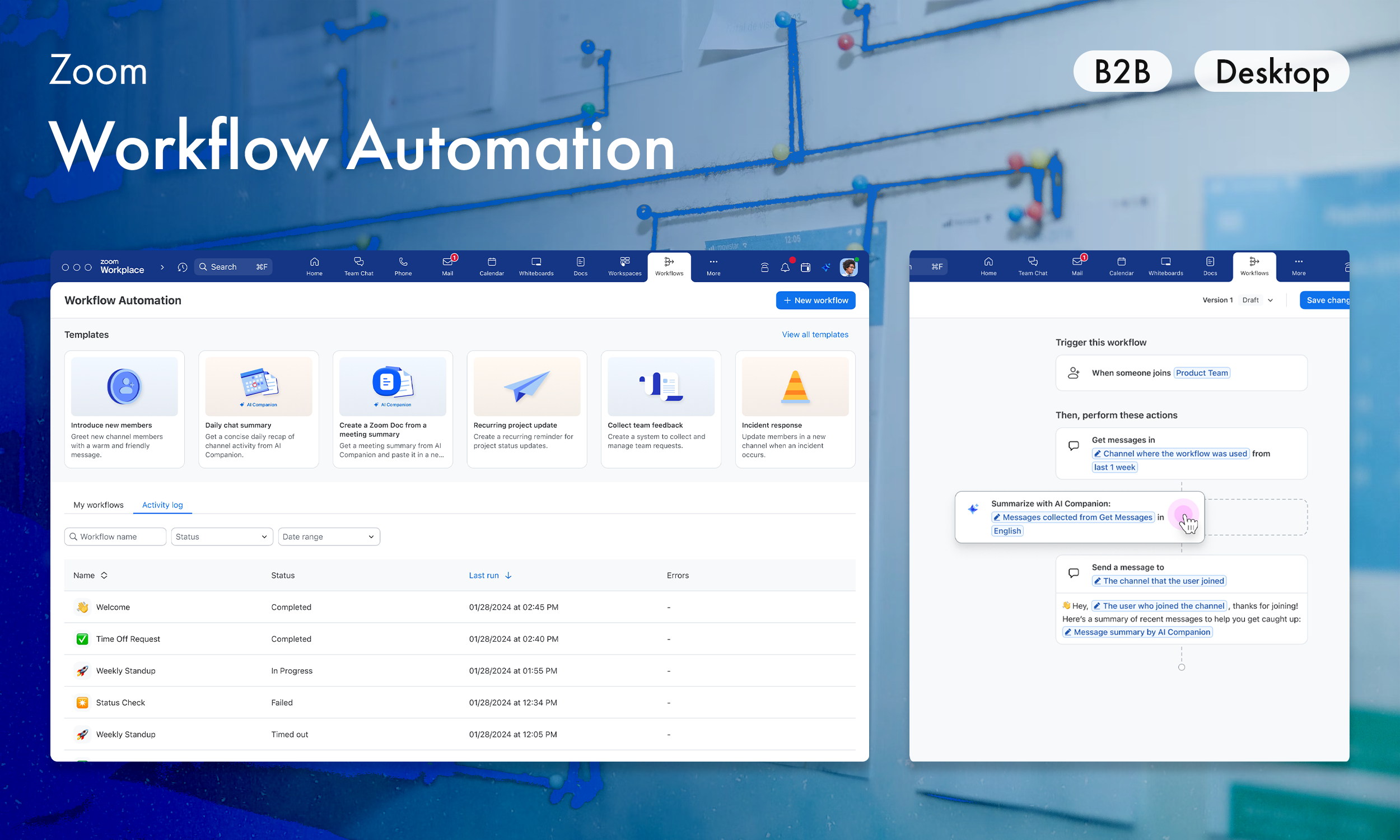The height and width of the screenshot is (840, 1400).
Task: Click the forward chevron next to Zoom Workplace
Action: 162,267
